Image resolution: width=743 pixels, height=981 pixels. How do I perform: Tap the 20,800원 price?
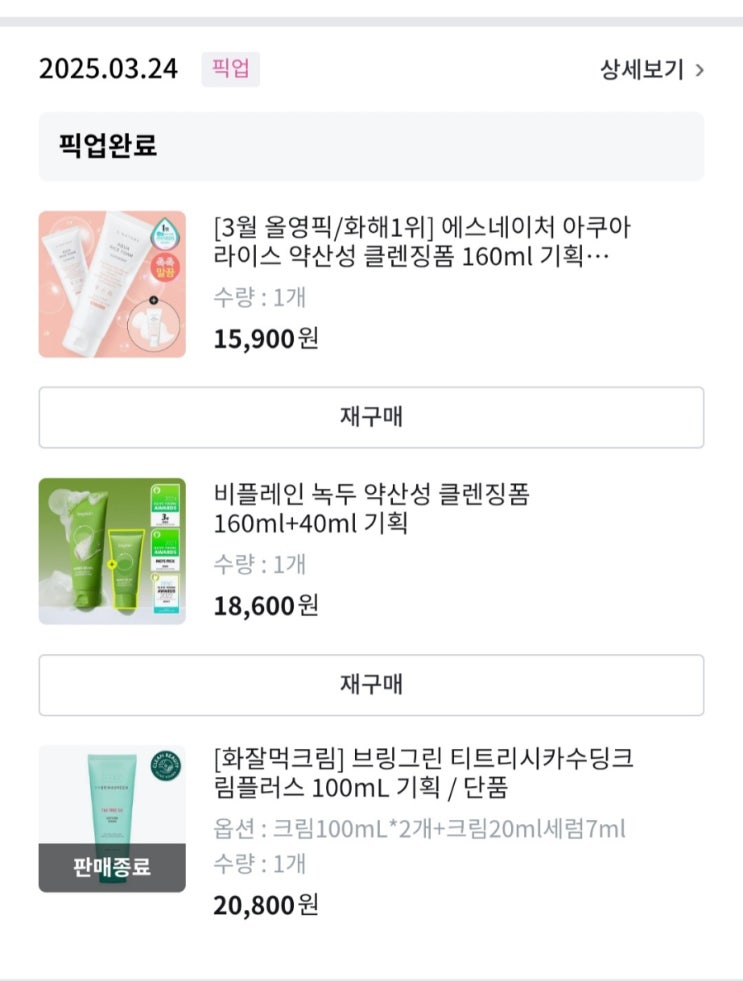(x=266, y=905)
